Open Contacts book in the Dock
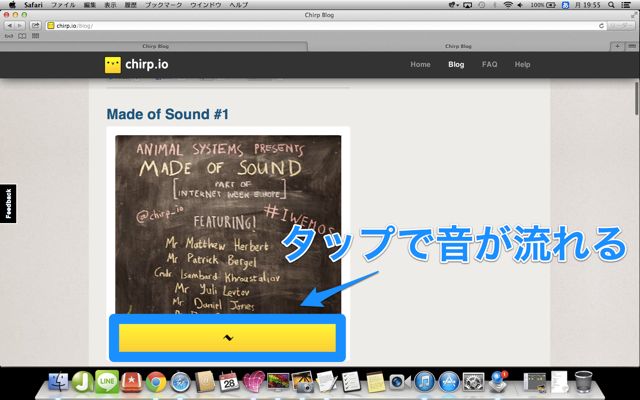 (x=205, y=382)
